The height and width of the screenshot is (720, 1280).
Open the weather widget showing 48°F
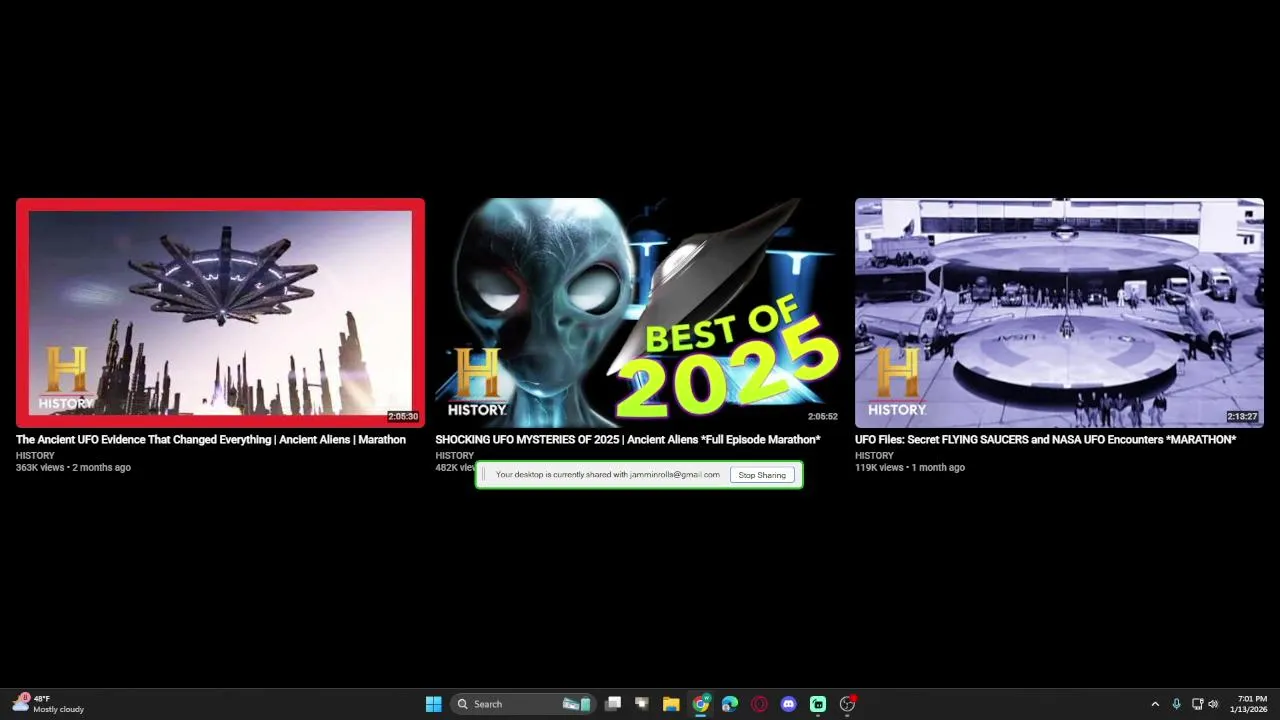(x=48, y=704)
